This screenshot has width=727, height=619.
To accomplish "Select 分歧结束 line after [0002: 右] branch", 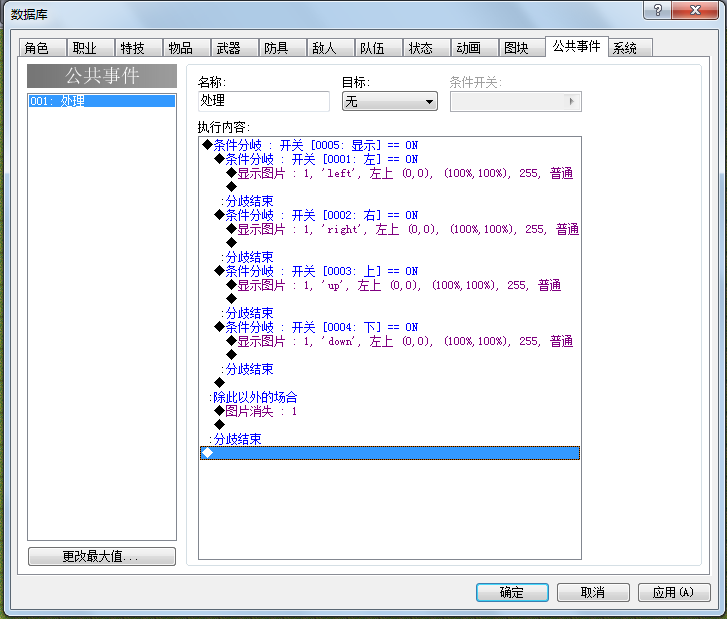I will click(x=390, y=257).
